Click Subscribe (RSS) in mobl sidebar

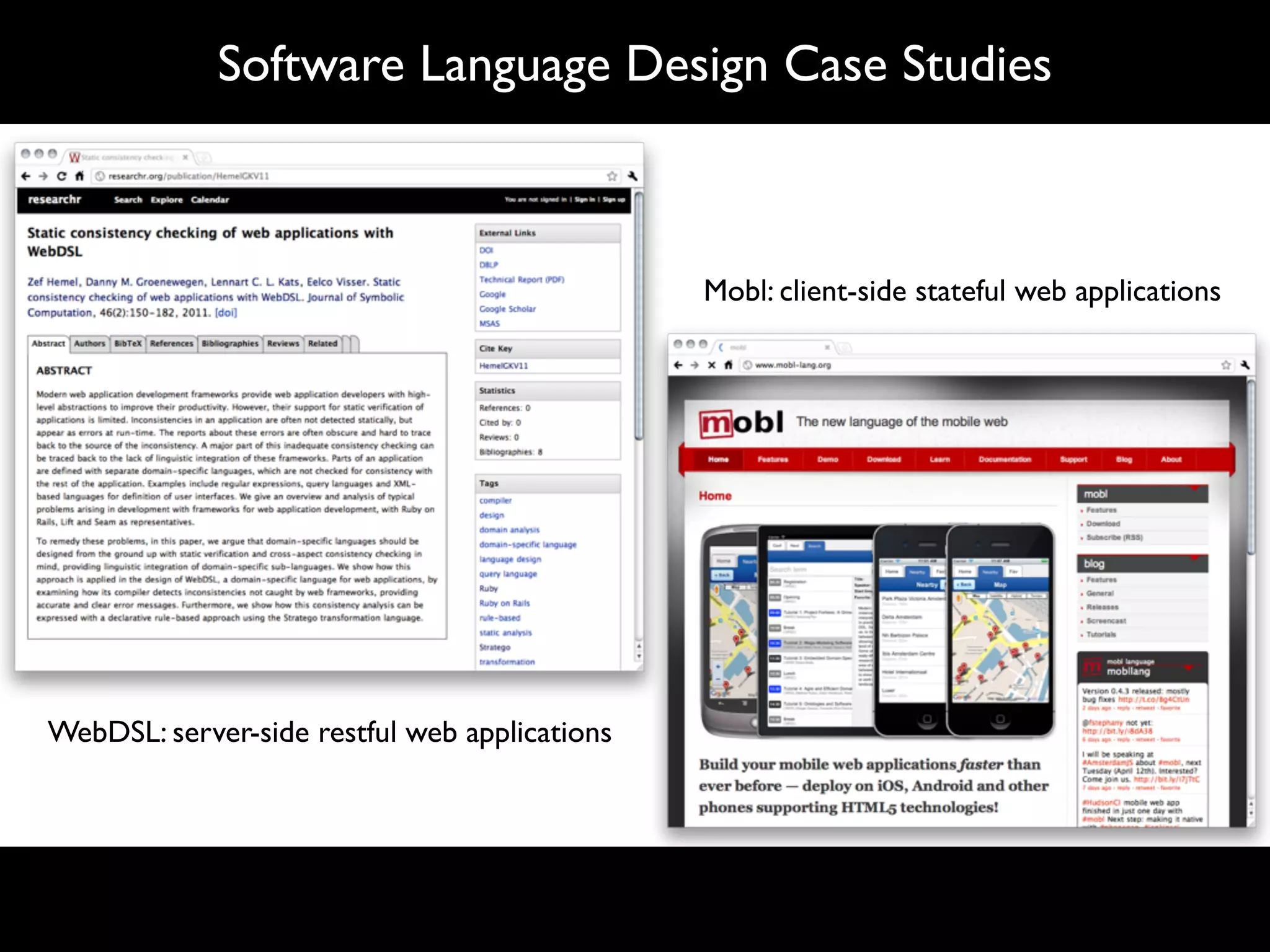point(1114,537)
